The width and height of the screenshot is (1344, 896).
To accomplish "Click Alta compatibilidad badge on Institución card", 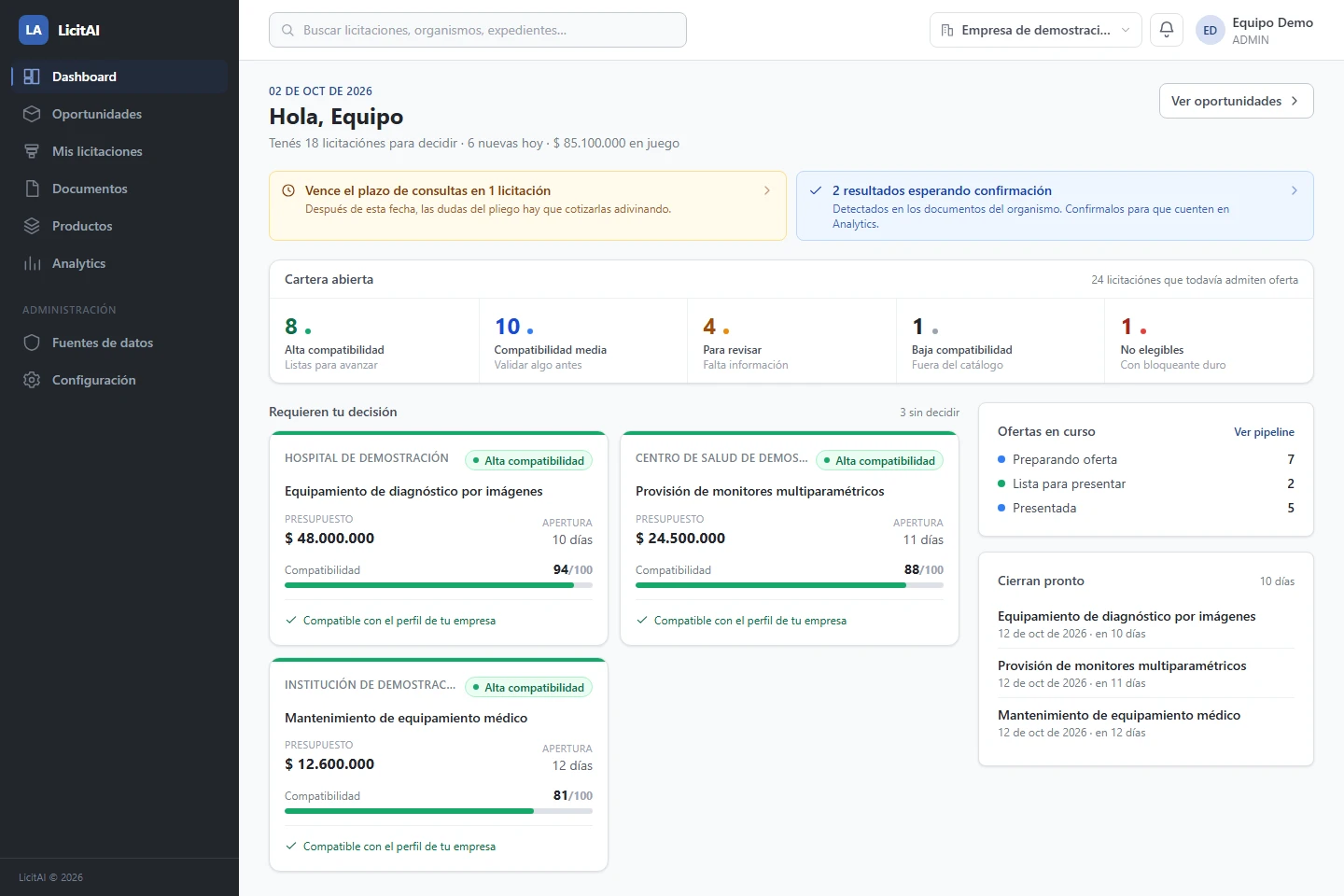I will 528,687.
